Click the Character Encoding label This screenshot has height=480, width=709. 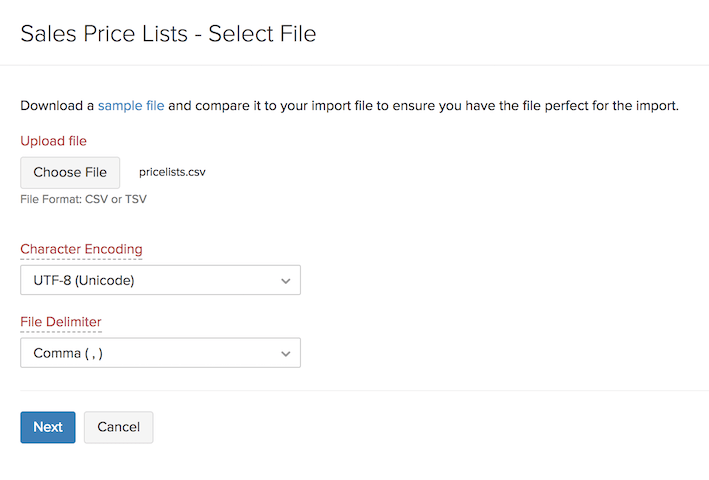[x=81, y=249]
